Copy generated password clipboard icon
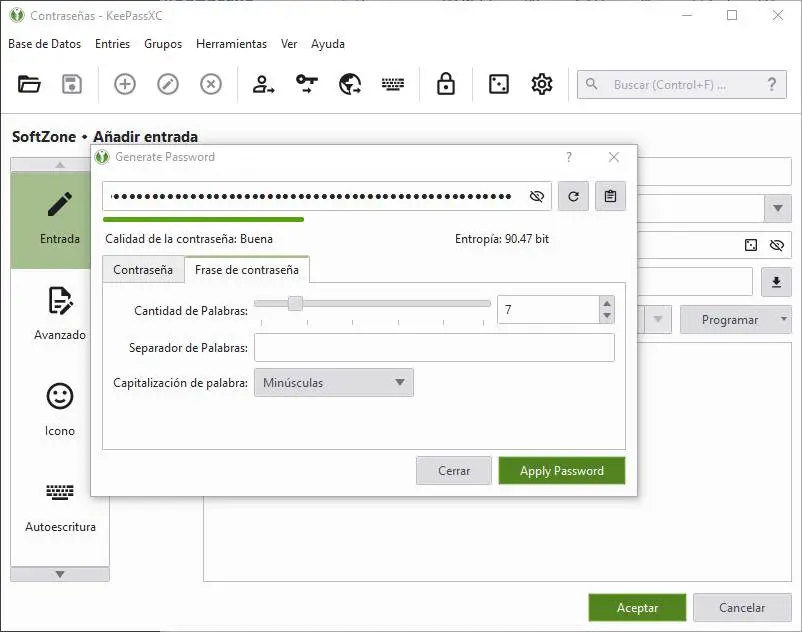This screenshot has width=802, height=632. coord(610,196)
